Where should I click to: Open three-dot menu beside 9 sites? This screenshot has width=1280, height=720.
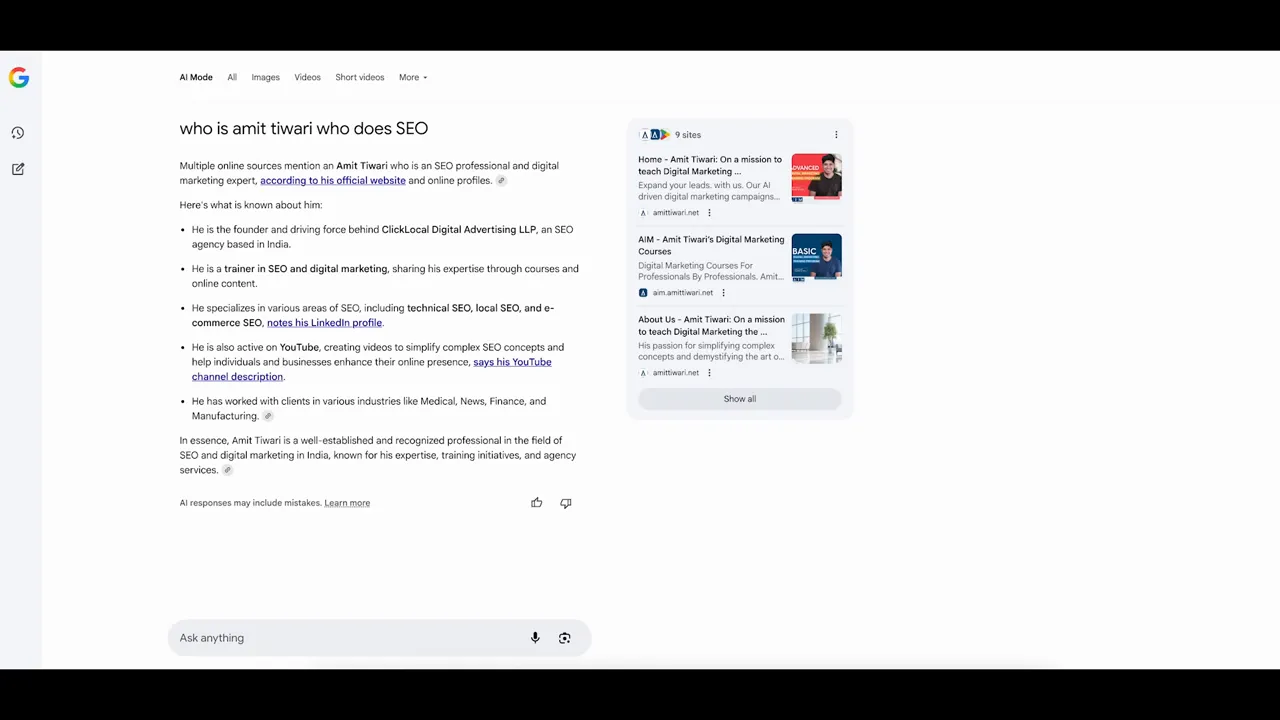coord(836,135)
